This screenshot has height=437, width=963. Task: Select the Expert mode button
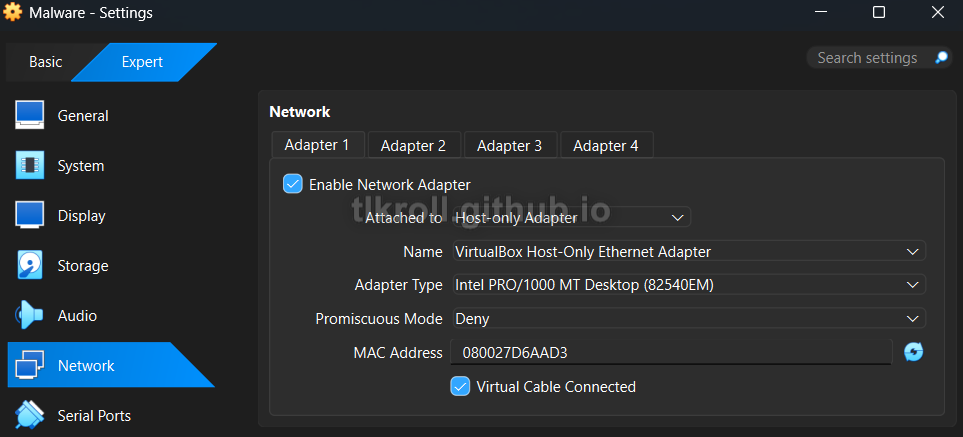coord(142,62)
